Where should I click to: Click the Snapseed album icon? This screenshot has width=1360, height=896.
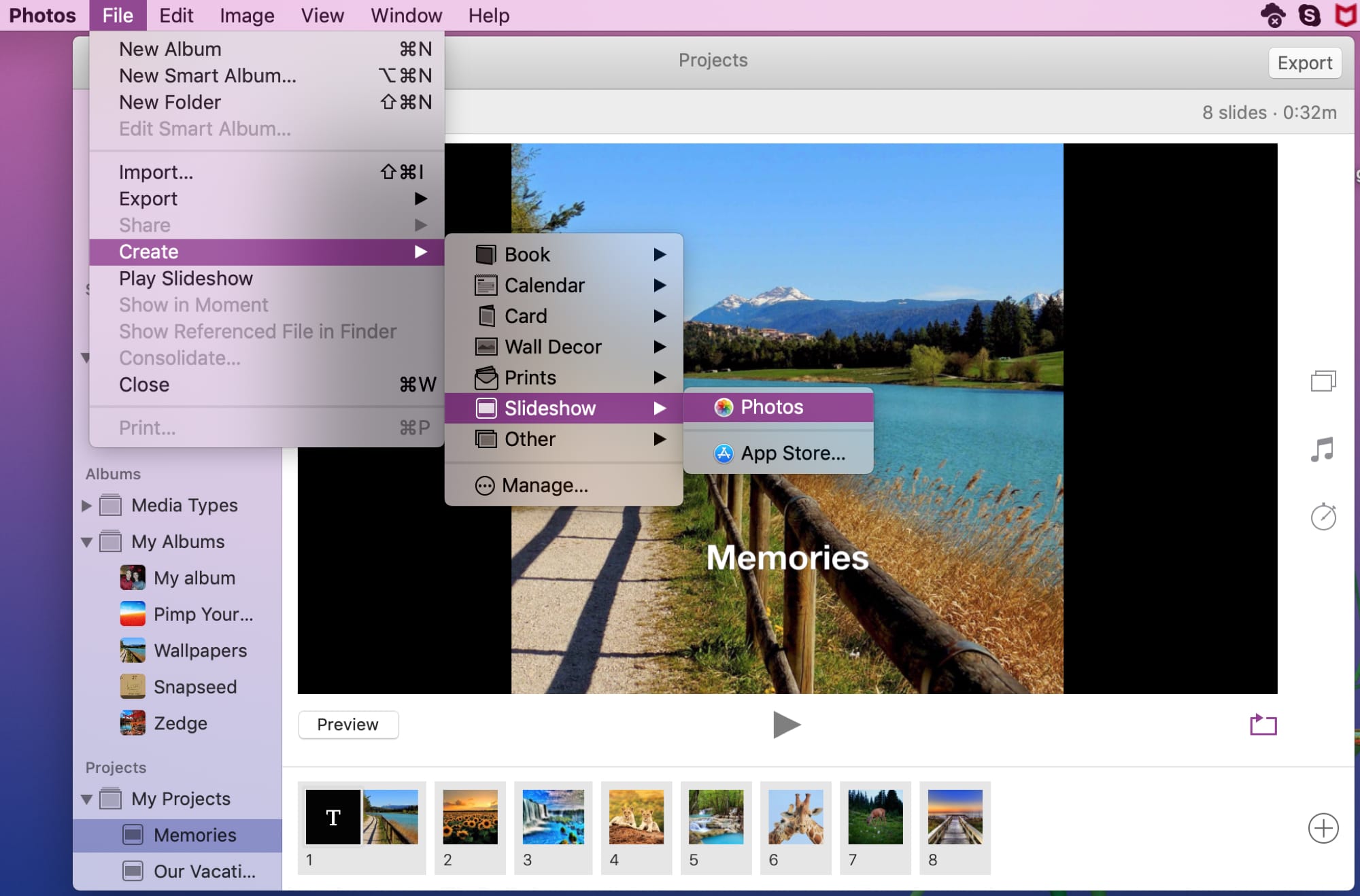pos(133,687)
